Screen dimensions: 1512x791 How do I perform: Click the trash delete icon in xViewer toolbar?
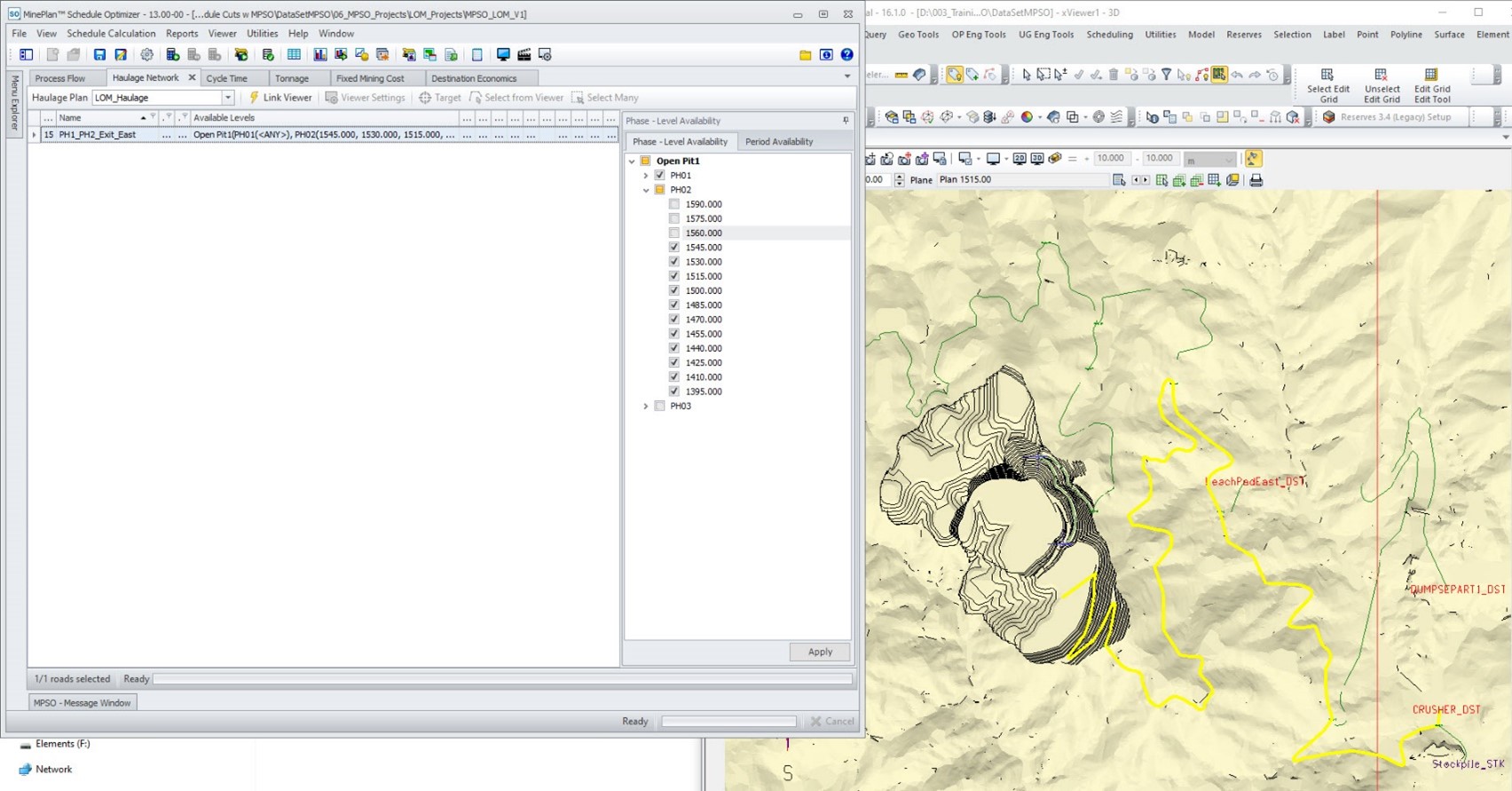click(x=1114, y=75)
